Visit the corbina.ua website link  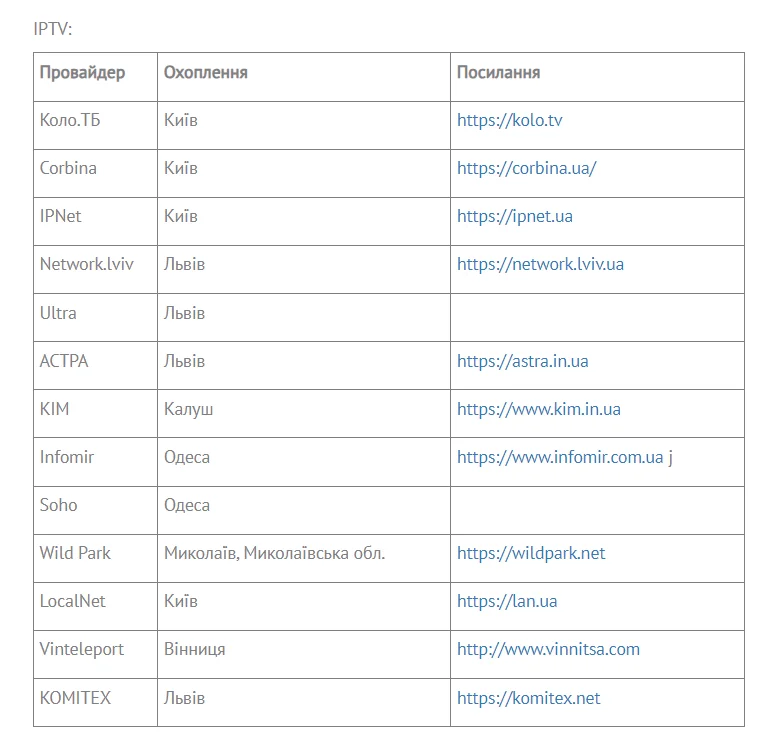tap(526, 168)
